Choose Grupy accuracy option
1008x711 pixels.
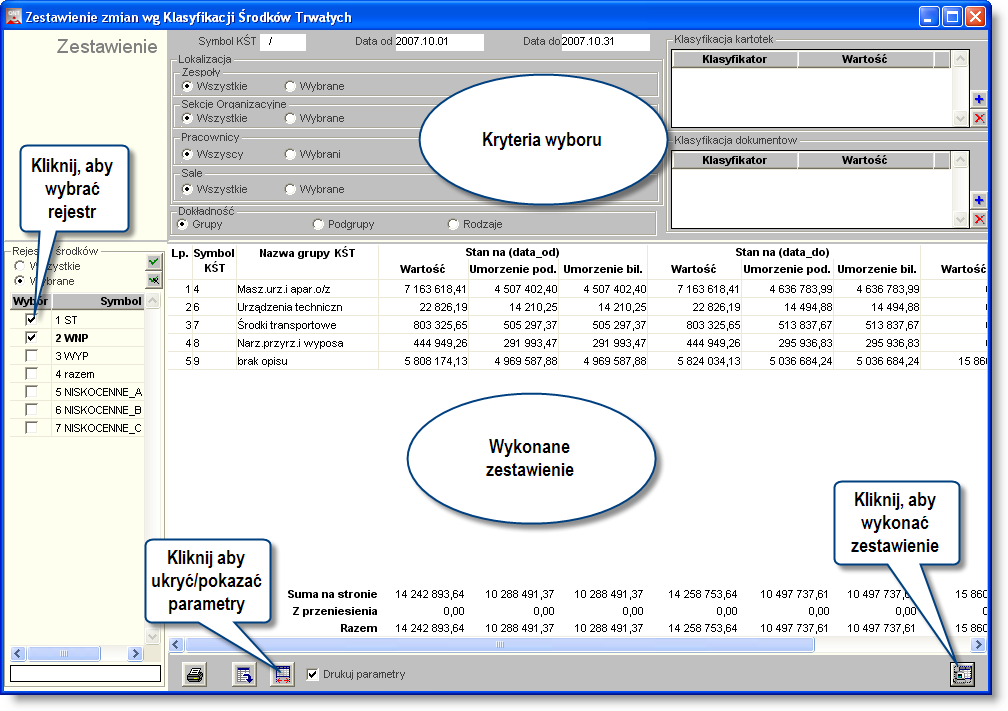[x=183, y=224]
